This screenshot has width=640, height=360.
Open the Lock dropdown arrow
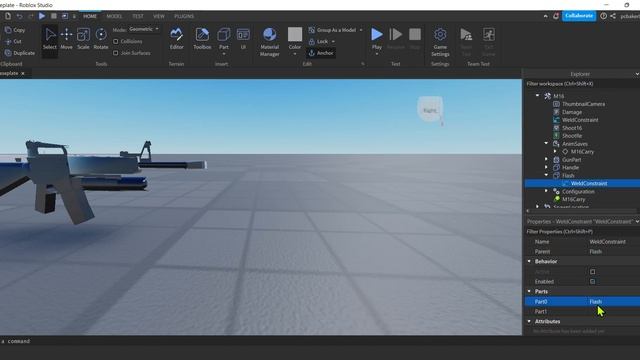(x=333, y=41)
